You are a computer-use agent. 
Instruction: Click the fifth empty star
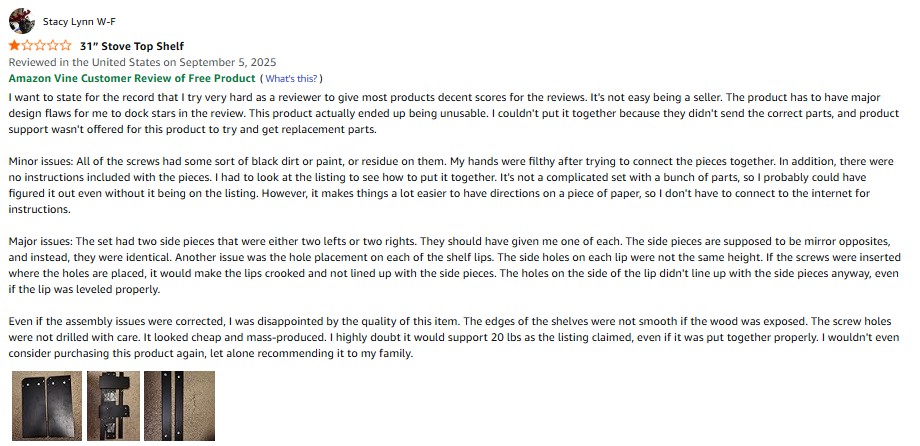click(x=66, y=46)
